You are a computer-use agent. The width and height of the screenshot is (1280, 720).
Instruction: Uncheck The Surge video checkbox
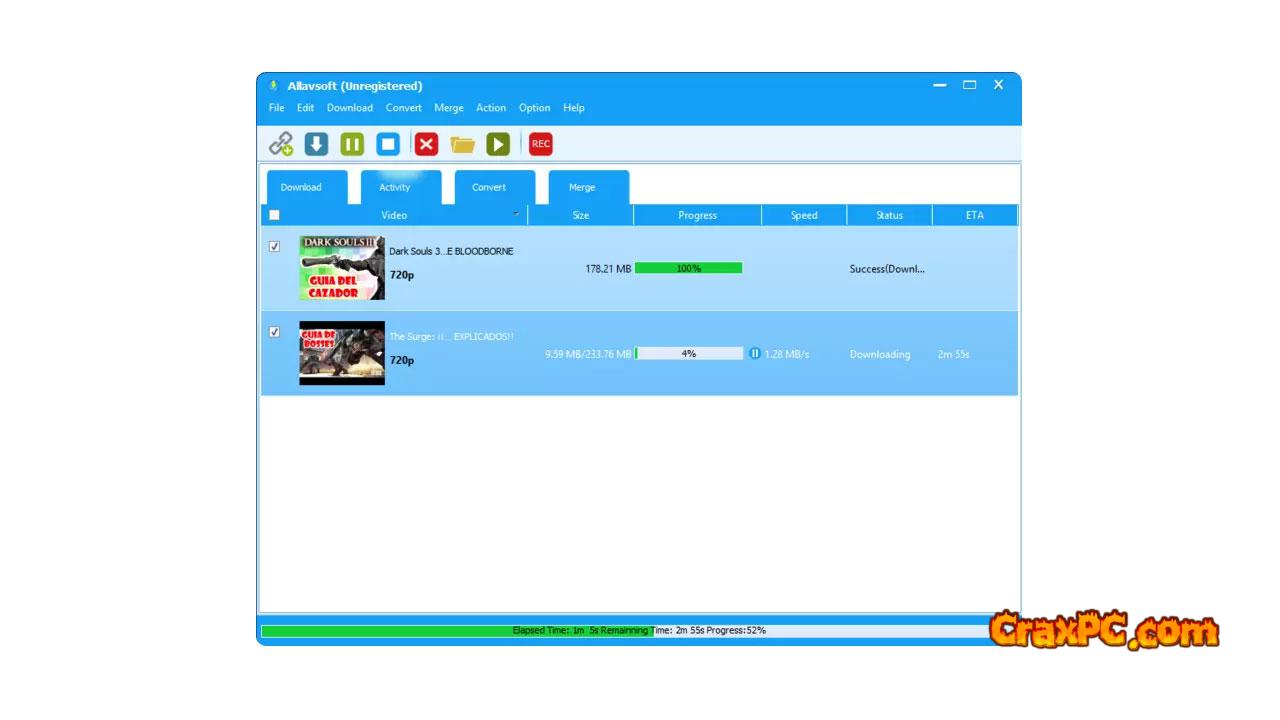275,332
